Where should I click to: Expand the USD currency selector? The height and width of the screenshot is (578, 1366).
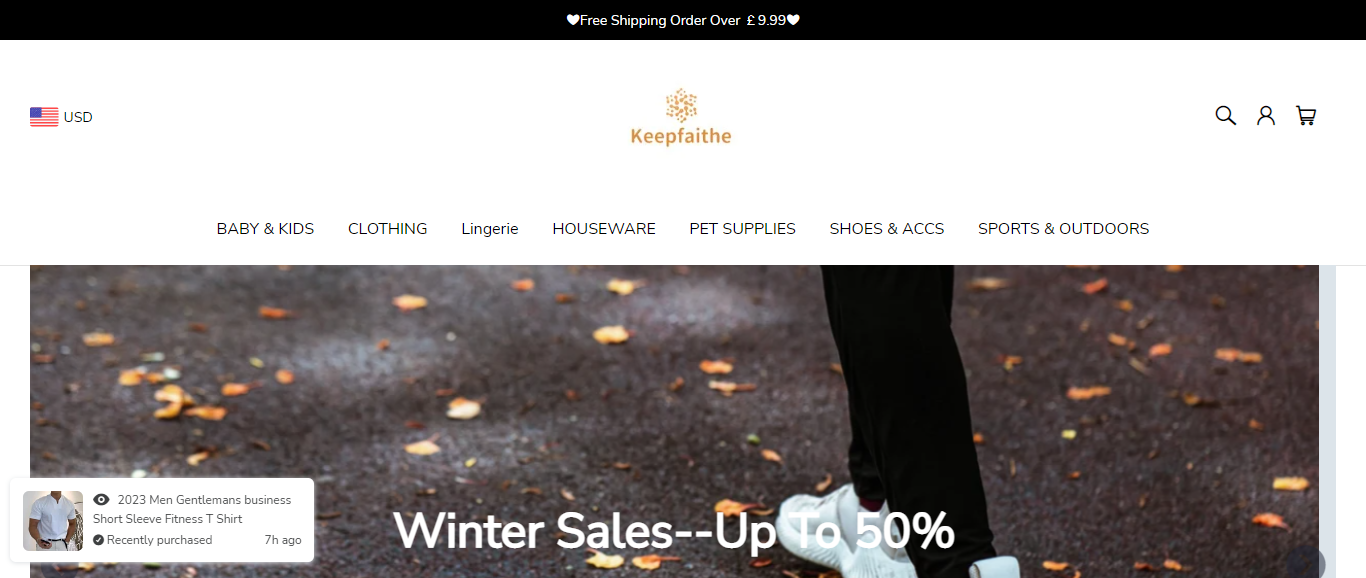pyautogui.click(x=61, y=117)
